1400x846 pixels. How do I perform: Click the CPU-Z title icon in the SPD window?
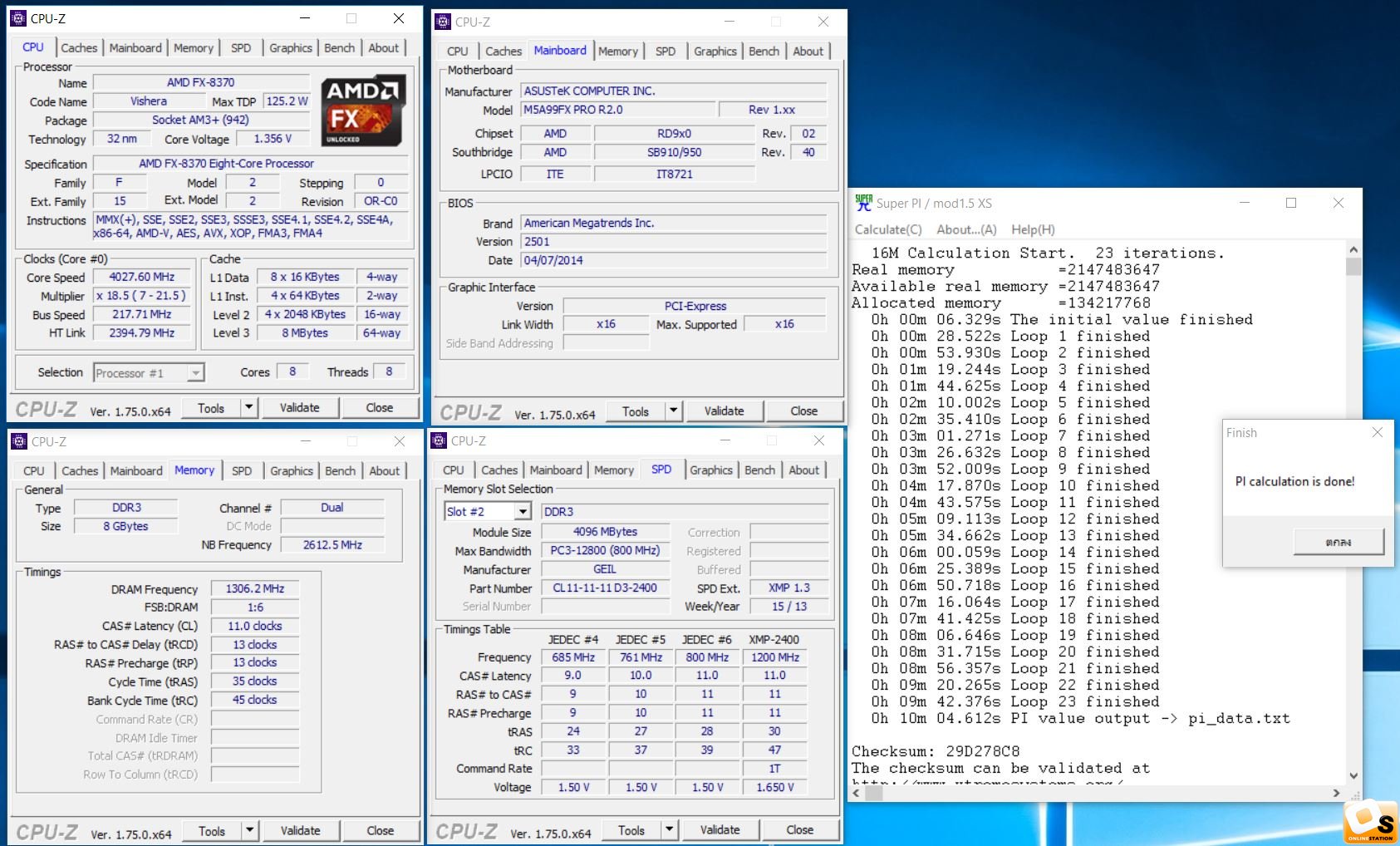[439, 440]
